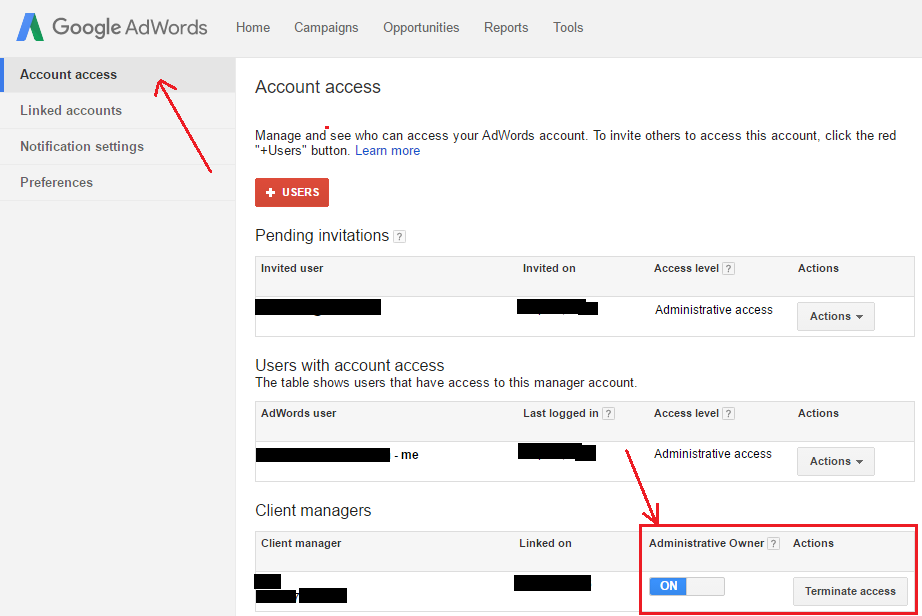Click Administrative access in the pending invitation row
The image size is (922, 616).
tap(714, 310)
